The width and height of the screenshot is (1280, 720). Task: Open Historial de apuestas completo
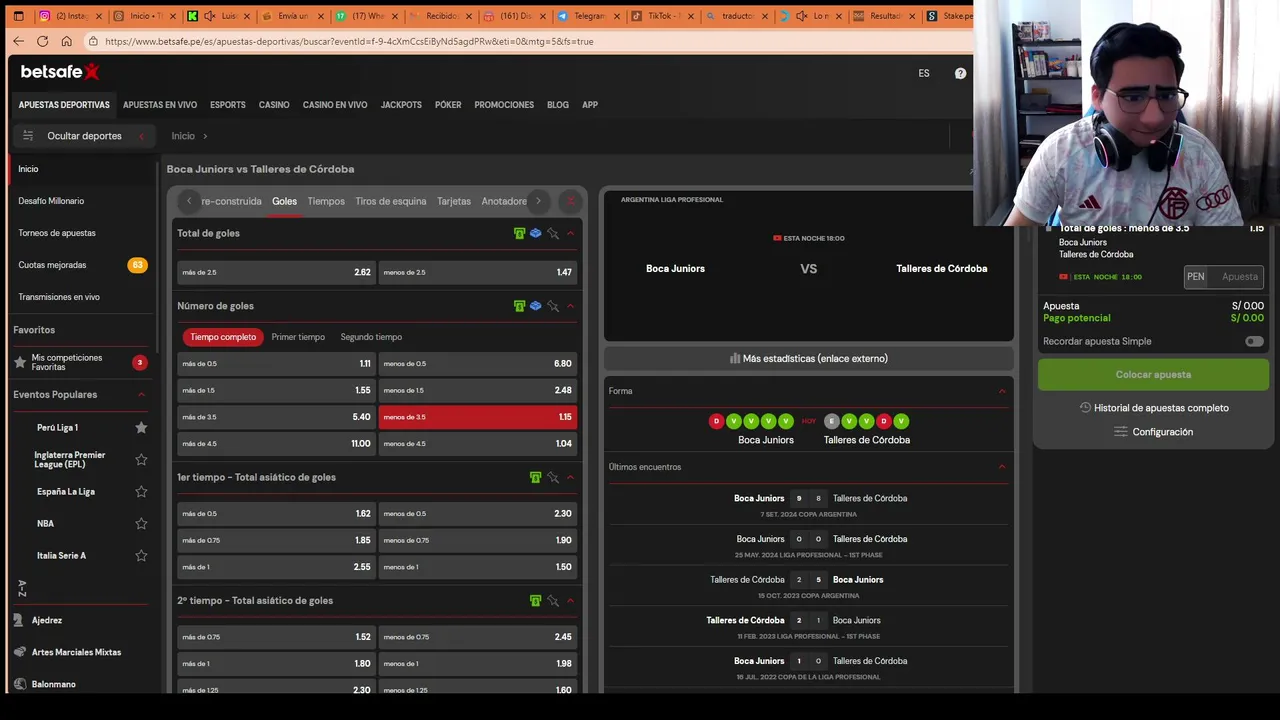click(1161, 408)
